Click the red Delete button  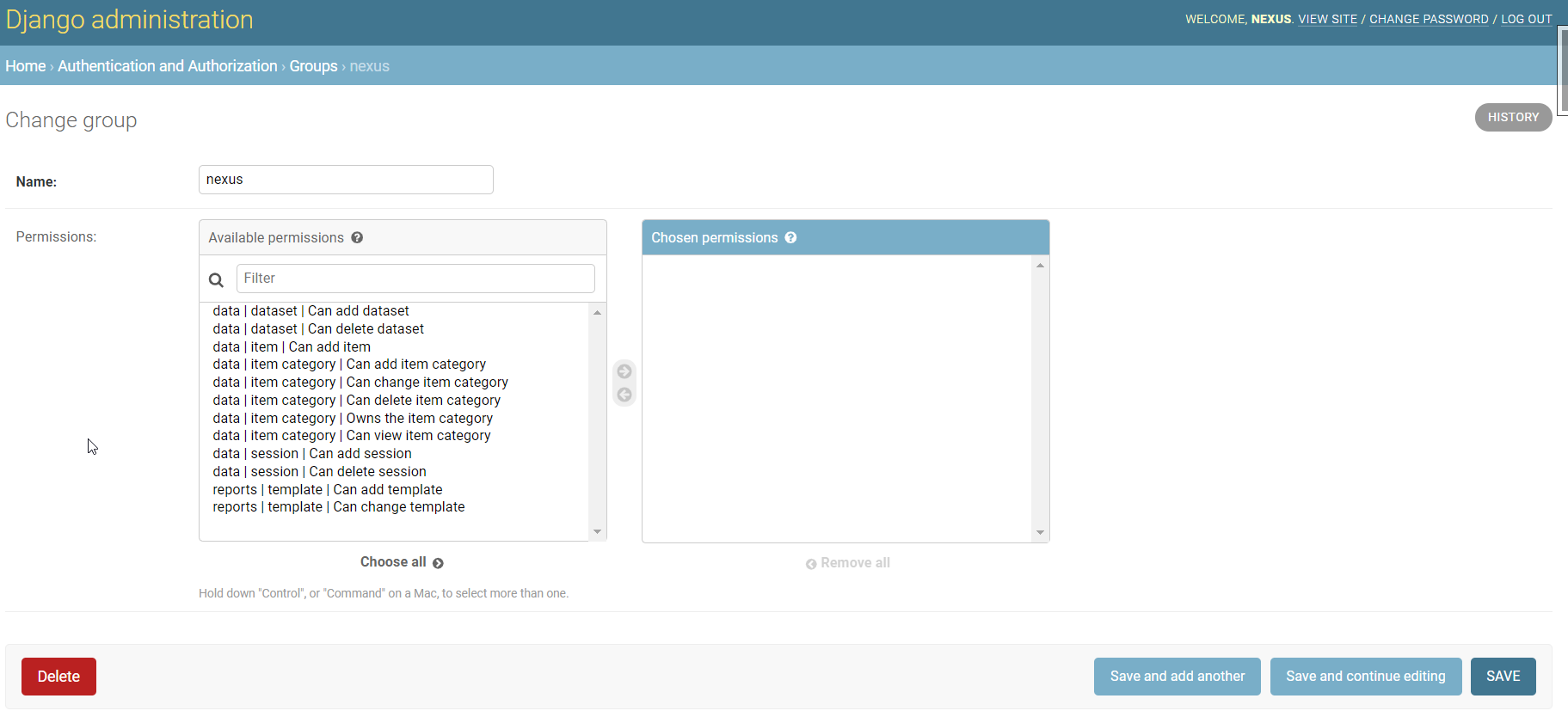point(58,677)
